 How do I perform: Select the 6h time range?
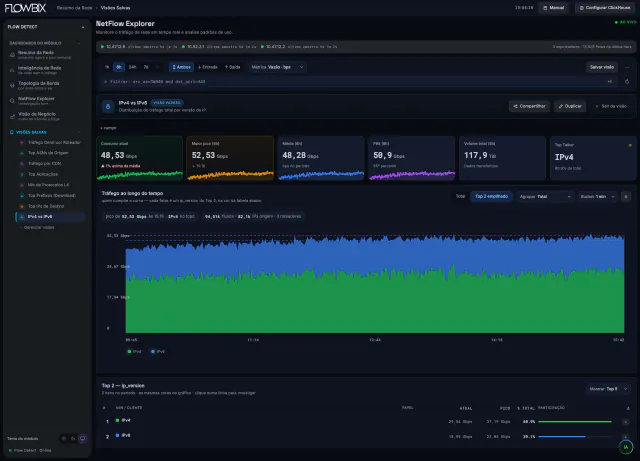[x=119, y=67]
